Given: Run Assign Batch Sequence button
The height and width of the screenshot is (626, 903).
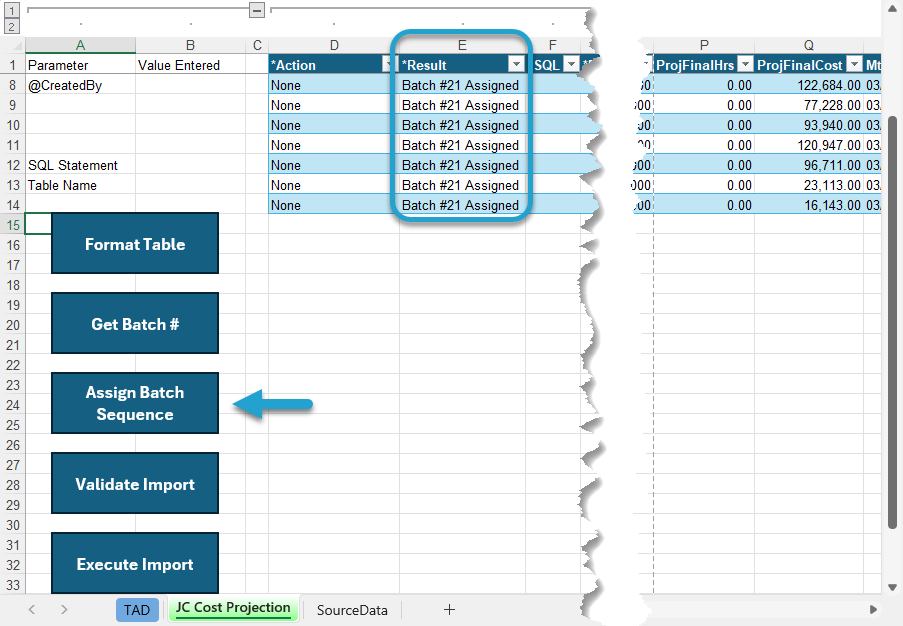Looking at the screenshot, I should click(x=135, y=403).
